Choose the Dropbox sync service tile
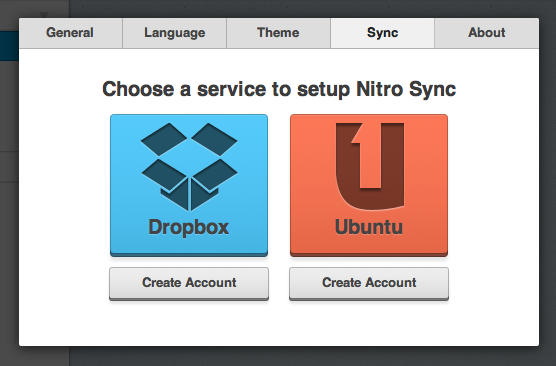 click(189, 185)
